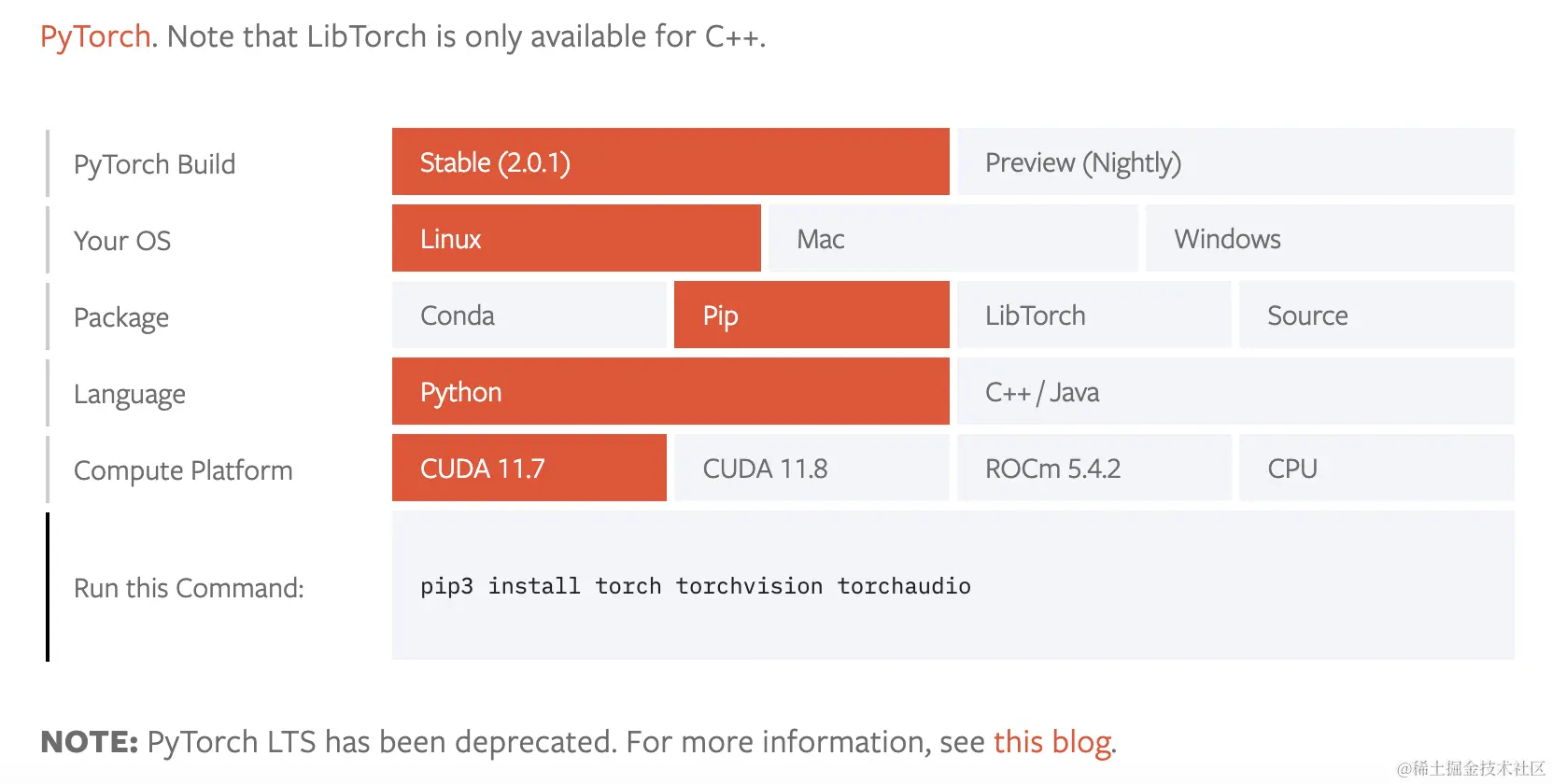The height and width of the screenshot is (784, 1552).
Task: Select the Source package option
Action: [1376, 315]
